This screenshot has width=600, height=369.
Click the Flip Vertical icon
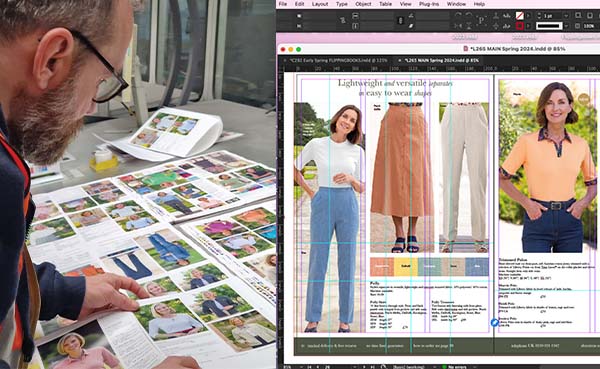469,26
